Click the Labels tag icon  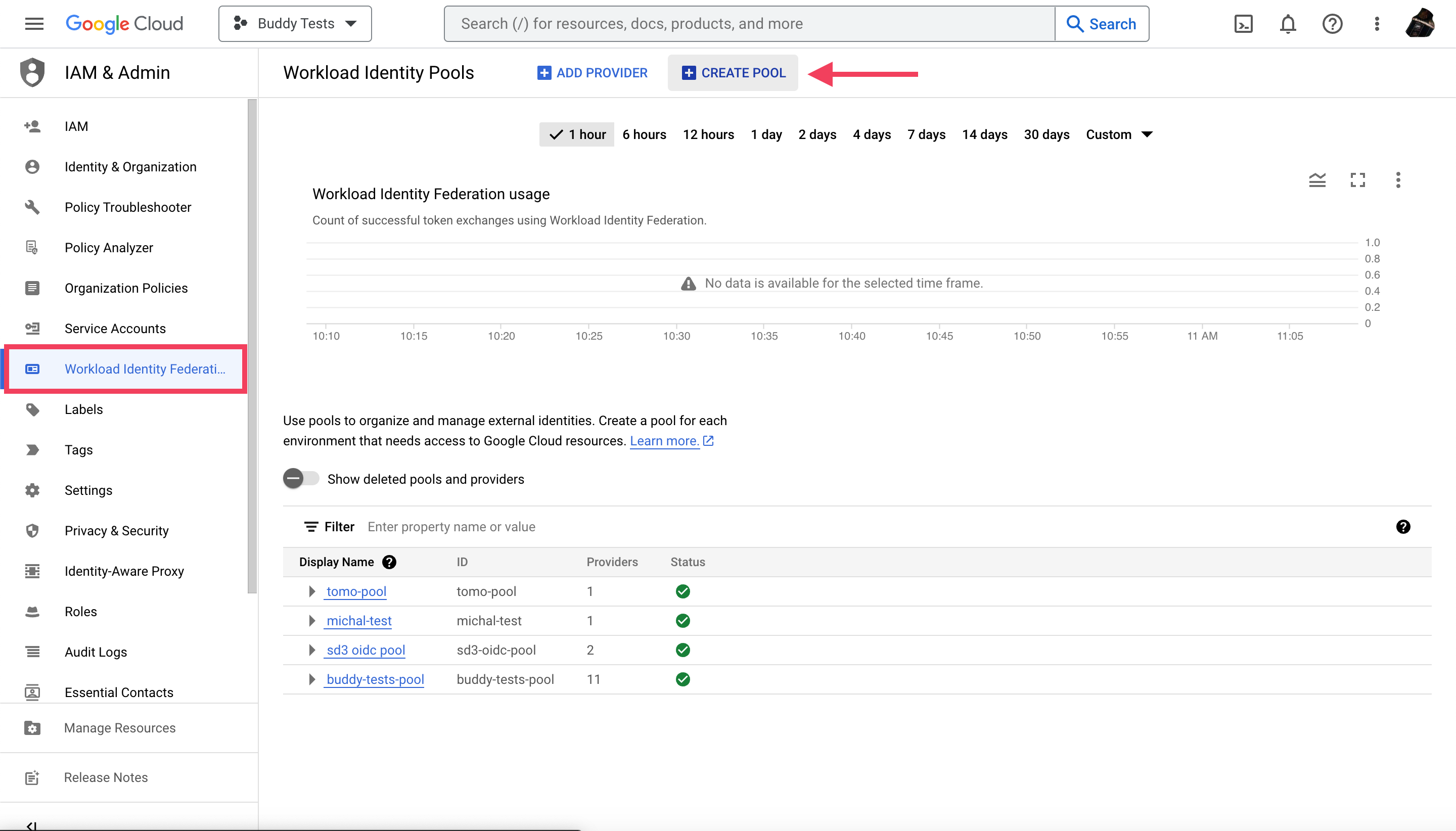(32, 410)
